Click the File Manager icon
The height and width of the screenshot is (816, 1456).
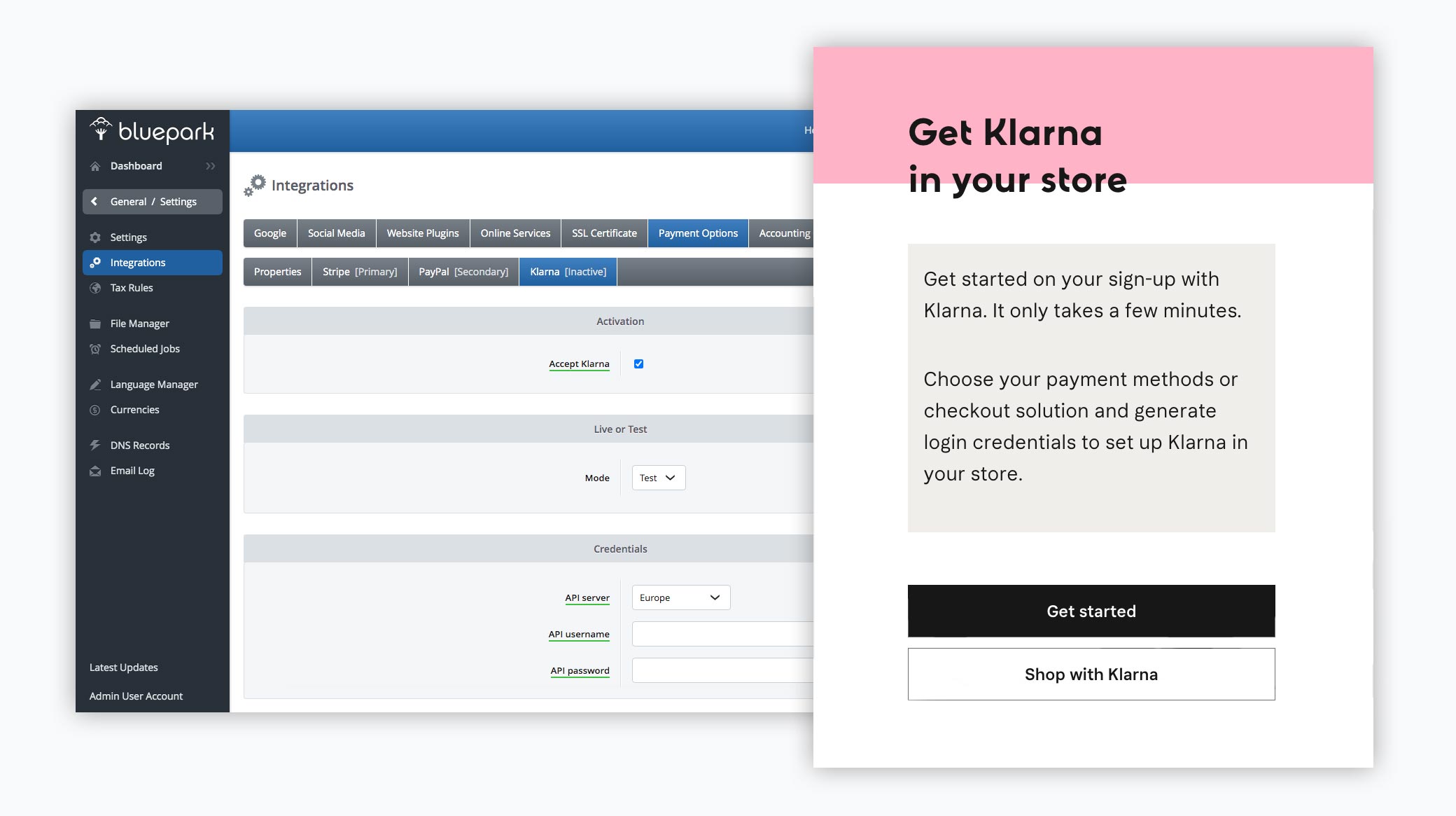point(97,322)
